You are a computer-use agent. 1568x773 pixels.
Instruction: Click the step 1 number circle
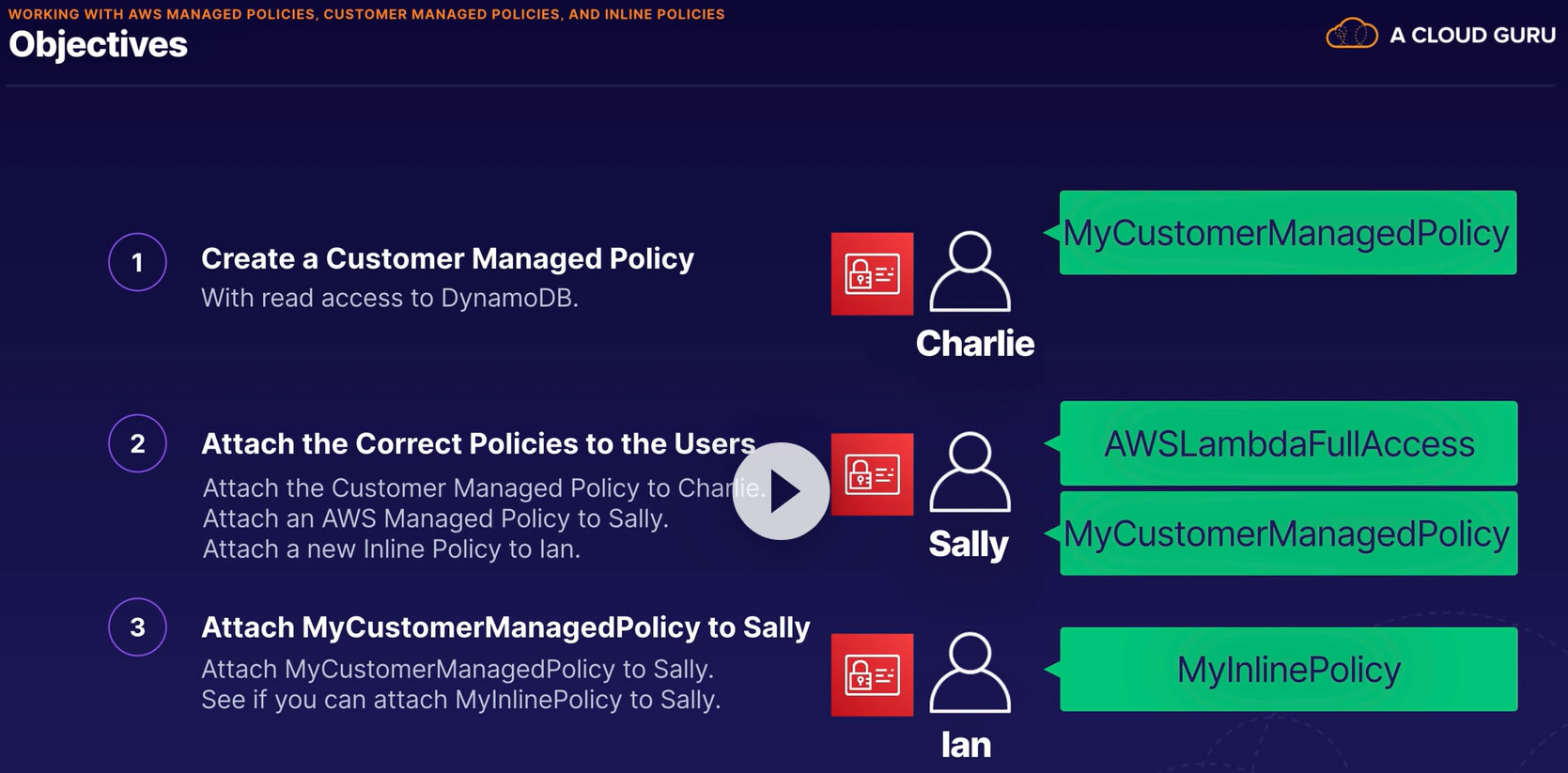[x=137, y=262]
